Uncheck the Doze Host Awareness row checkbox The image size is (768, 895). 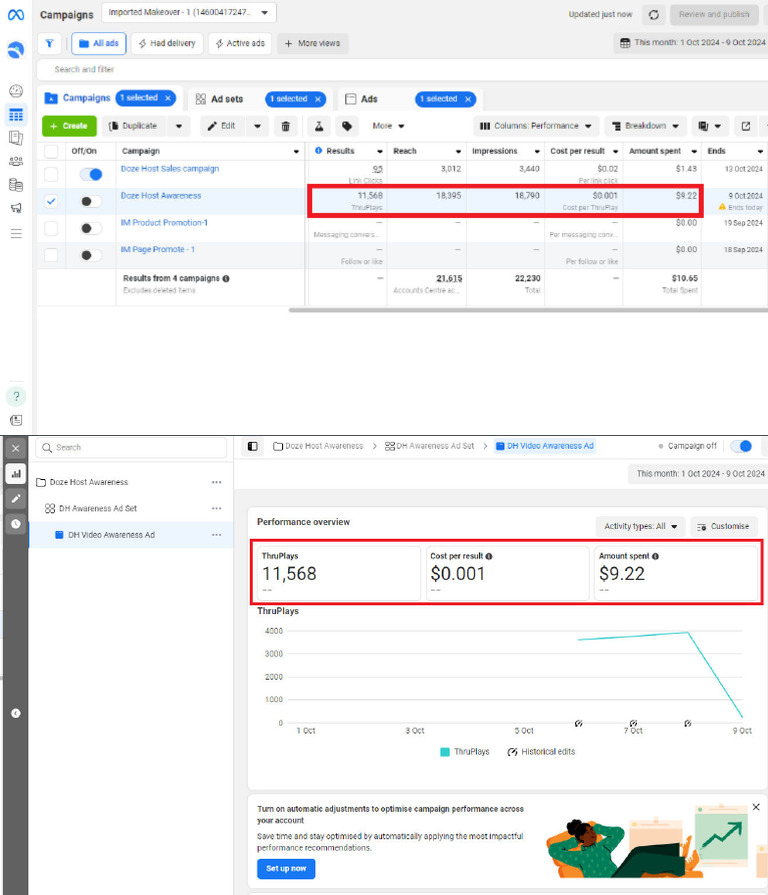[51, 201]
